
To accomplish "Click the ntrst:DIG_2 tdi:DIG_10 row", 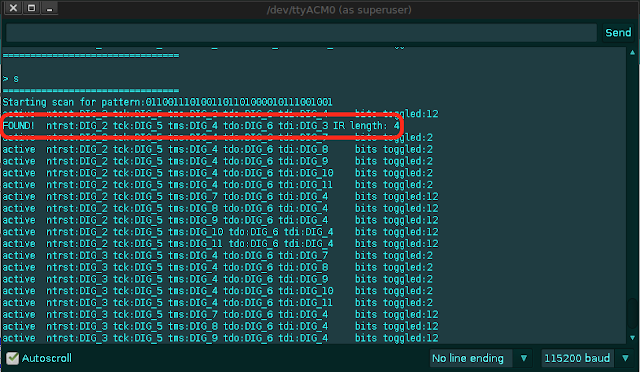I will pos(218,173).
